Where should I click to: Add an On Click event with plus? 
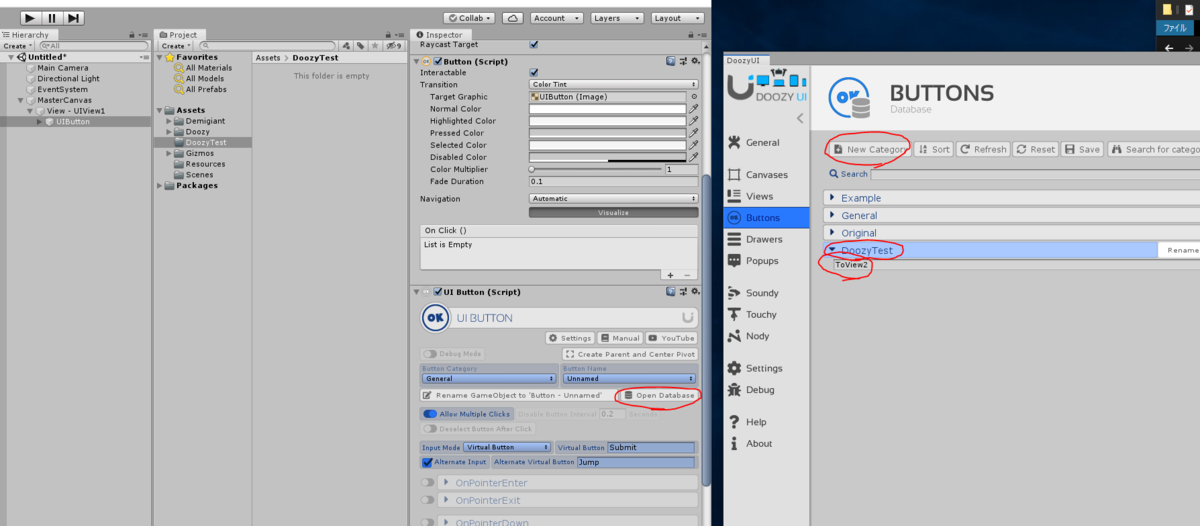670,275
